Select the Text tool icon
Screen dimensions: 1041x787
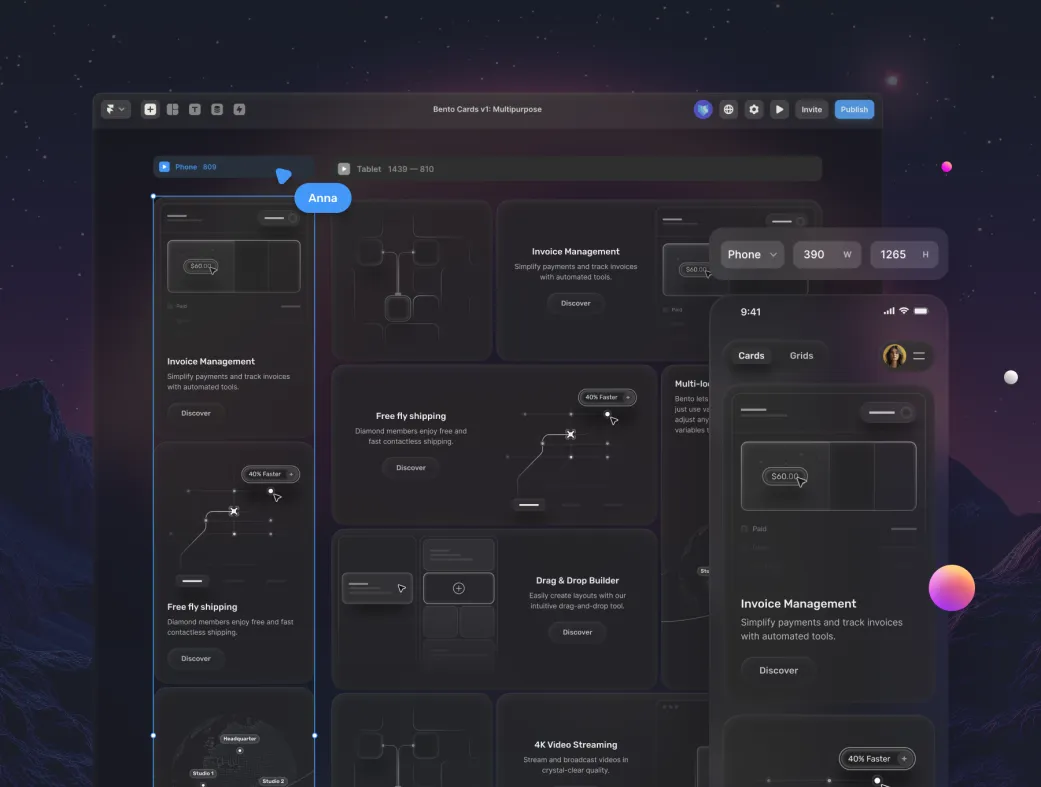(195, 109)
